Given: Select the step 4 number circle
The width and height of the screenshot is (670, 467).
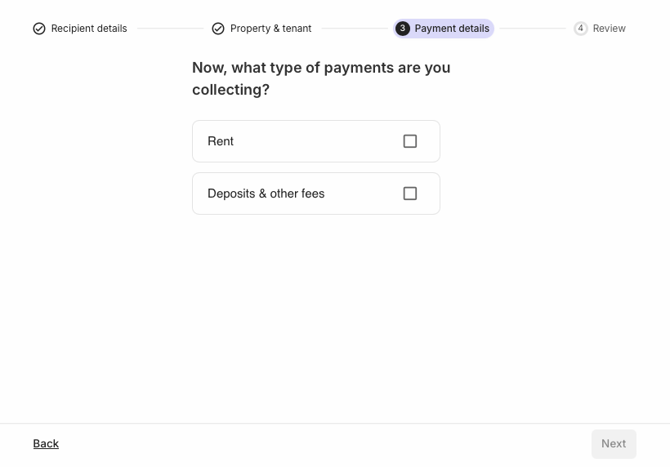Looking at the screenshot, I should [x=580, y=29].
